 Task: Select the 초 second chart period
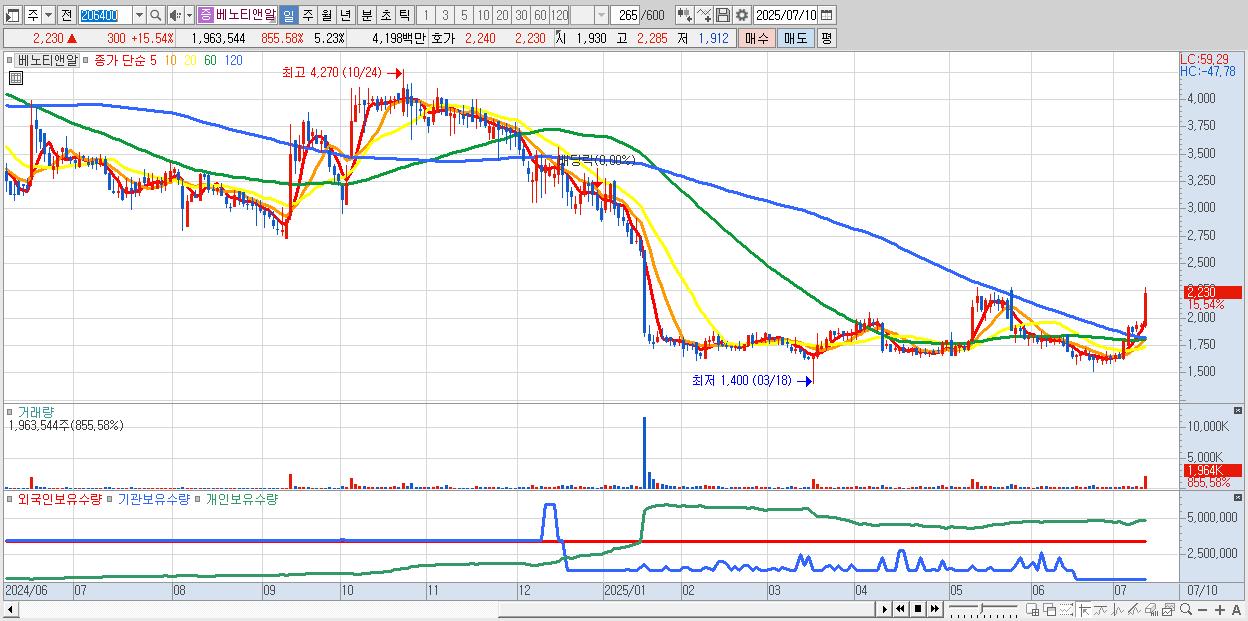[x=385, y=15]
